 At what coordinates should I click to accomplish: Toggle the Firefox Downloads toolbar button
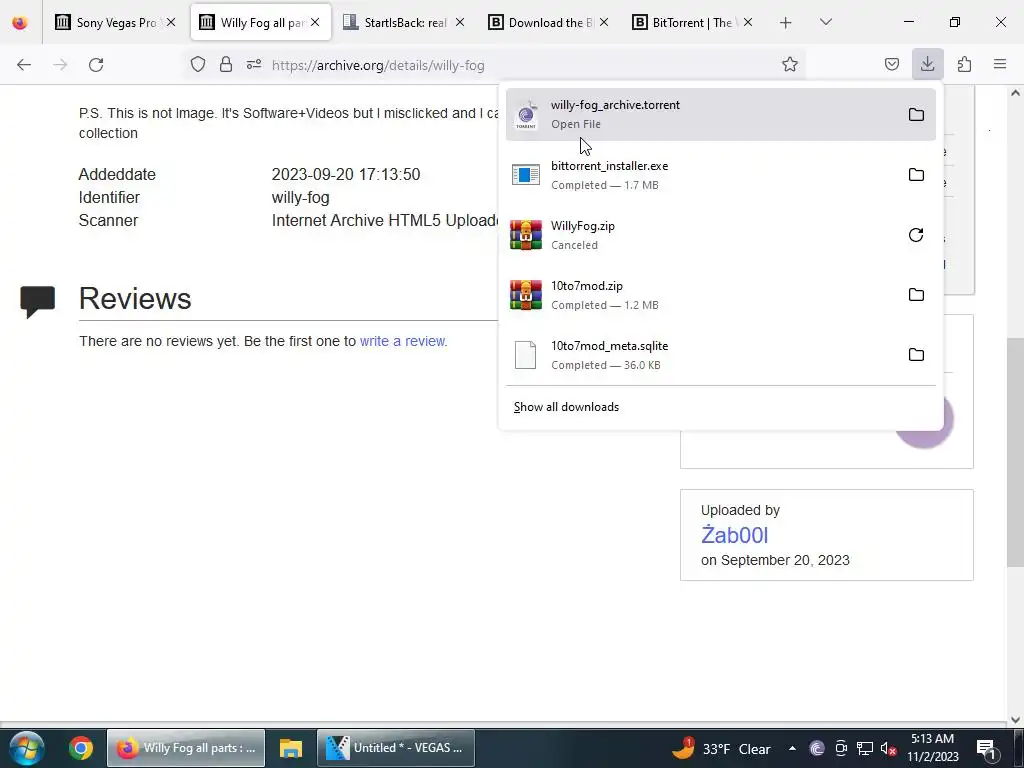coord(927,64)
